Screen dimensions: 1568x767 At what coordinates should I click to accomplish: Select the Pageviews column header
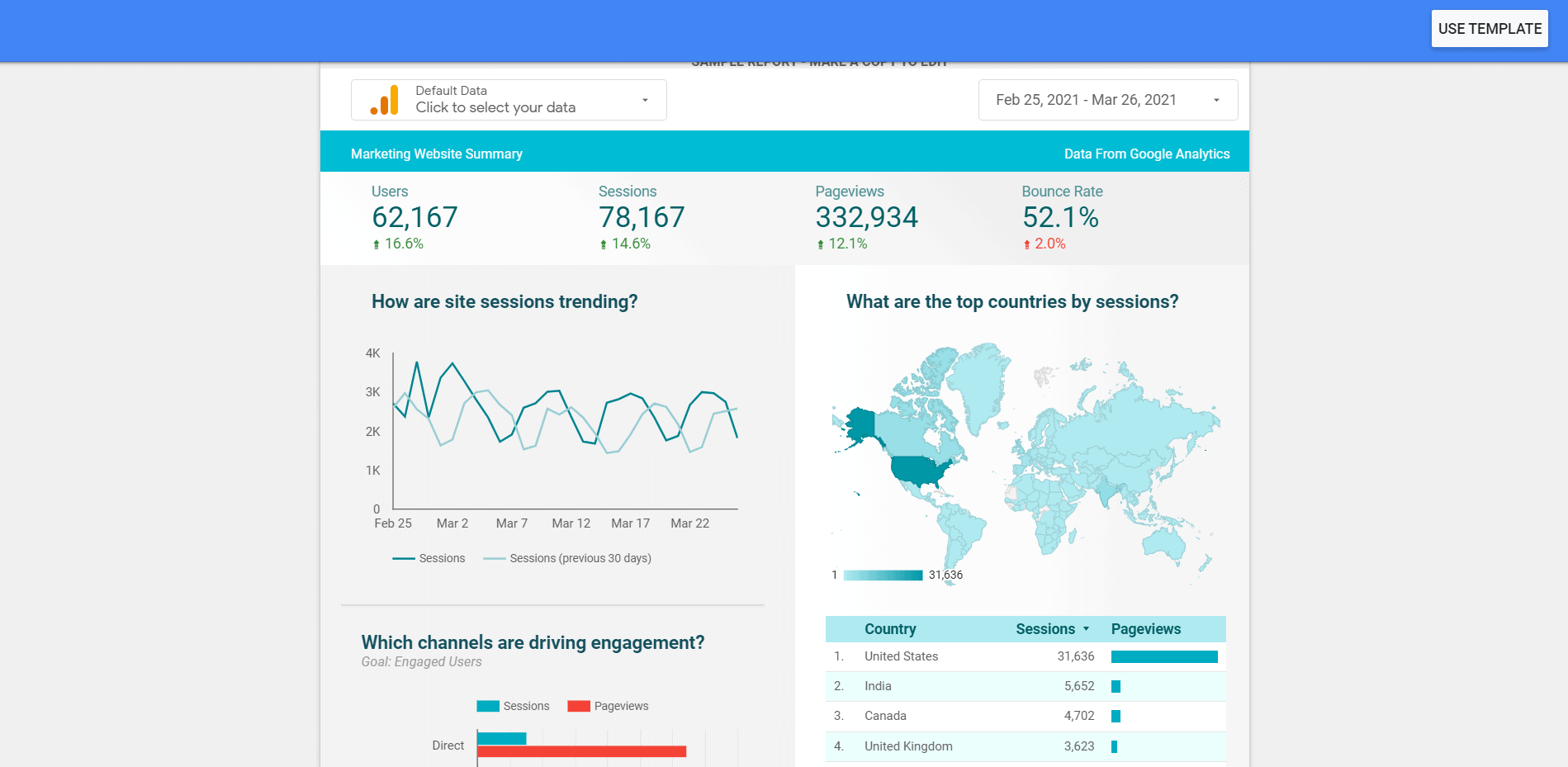pos(1145,629)
